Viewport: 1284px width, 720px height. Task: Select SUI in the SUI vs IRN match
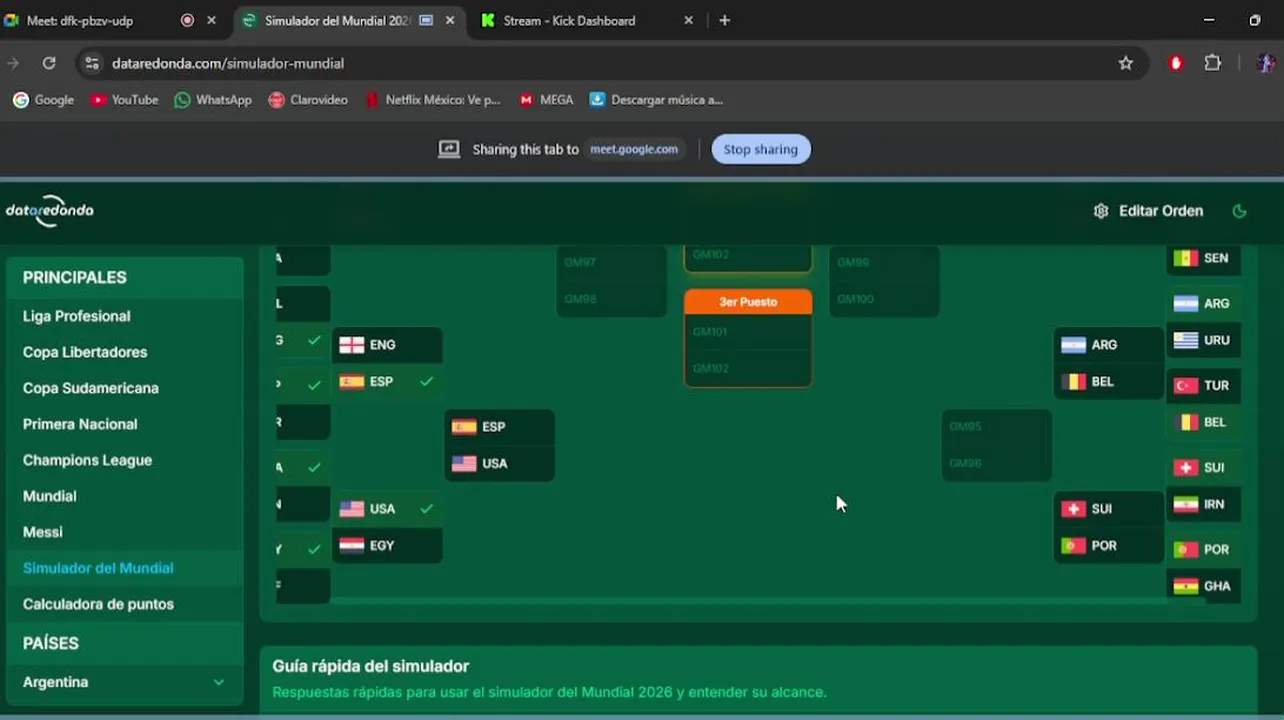coord(1204,468)
